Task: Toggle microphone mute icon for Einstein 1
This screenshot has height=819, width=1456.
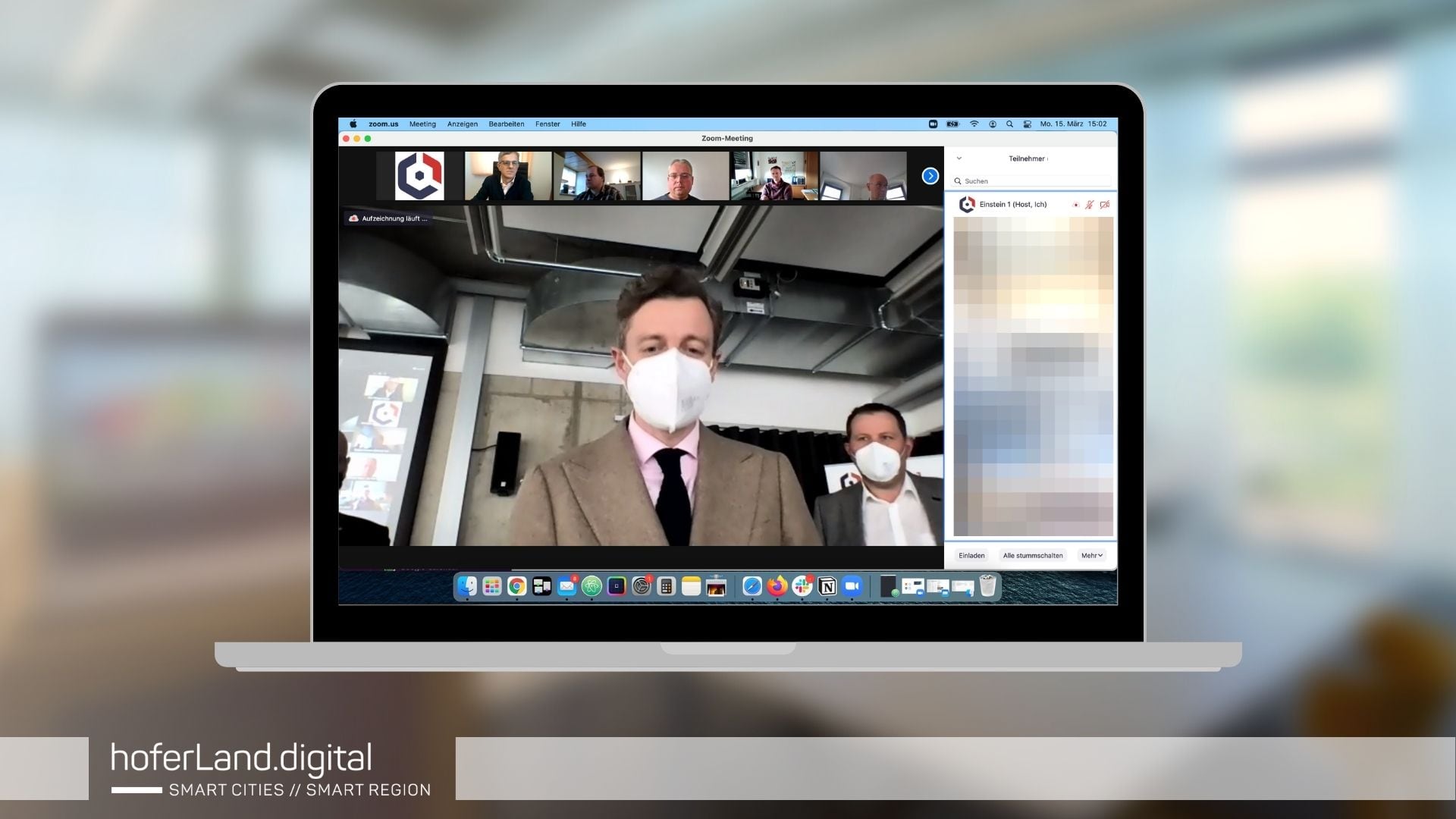Action: (x=1090, y=205)
